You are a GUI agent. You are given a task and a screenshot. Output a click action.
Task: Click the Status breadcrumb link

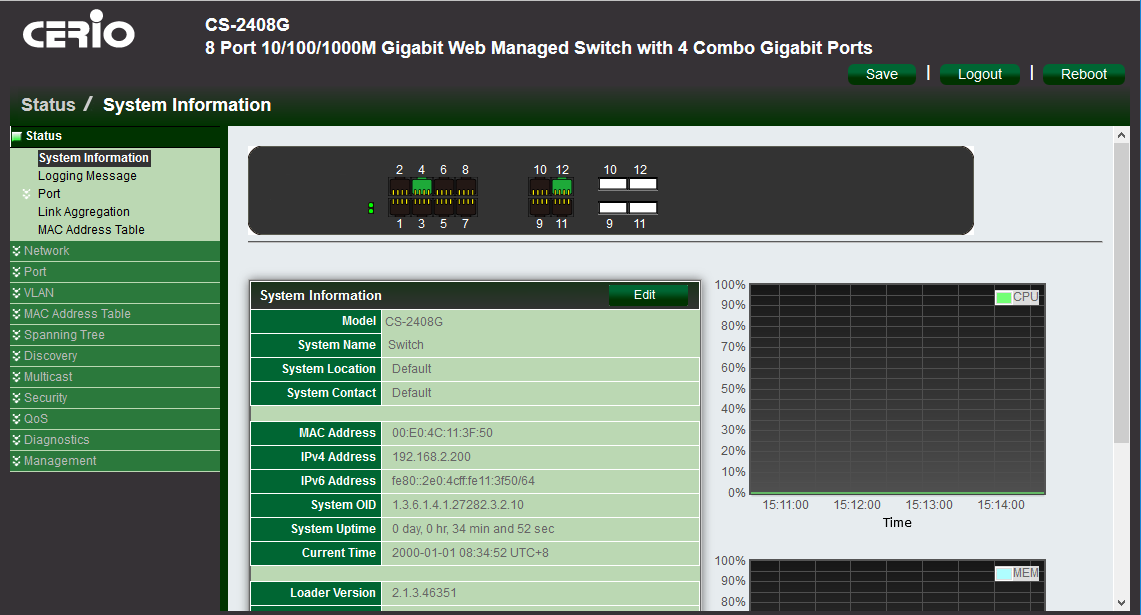pos(48,105)
